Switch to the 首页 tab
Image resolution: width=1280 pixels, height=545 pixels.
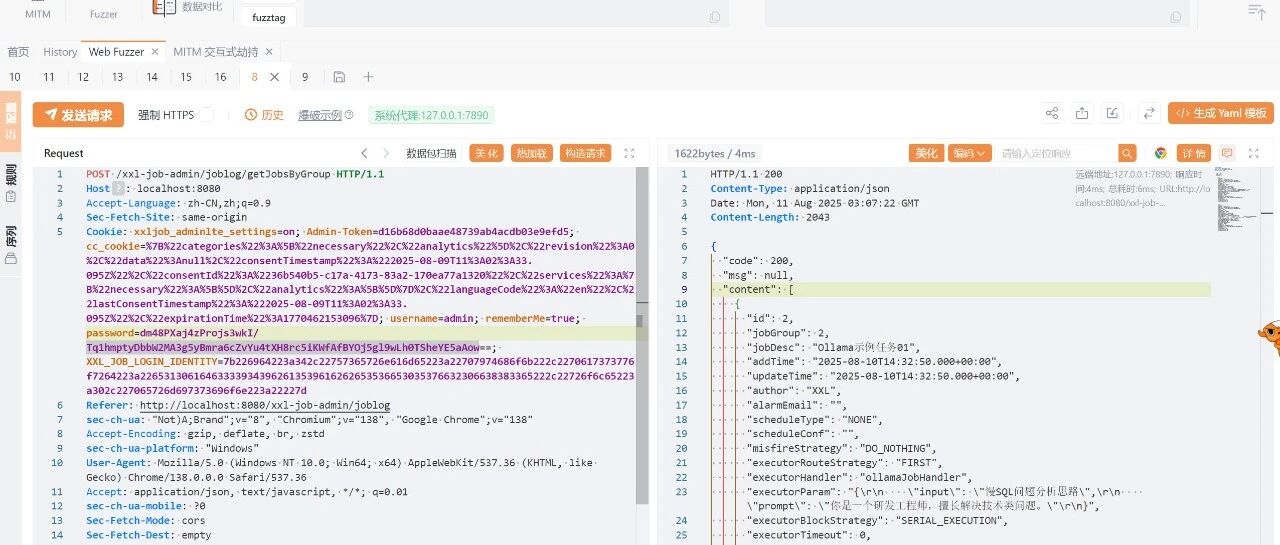(18, 52)
